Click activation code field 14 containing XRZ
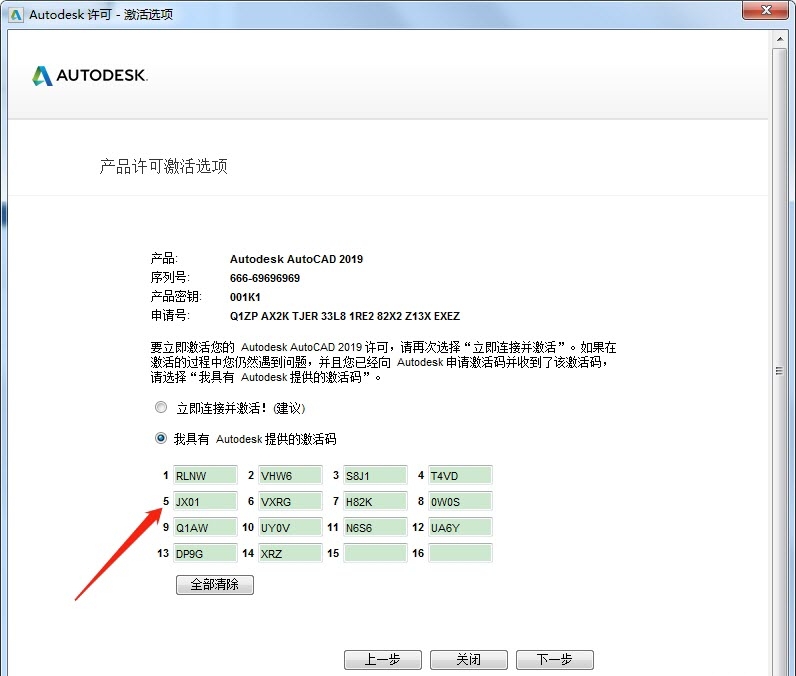This screenshot has height=676, width=796. [290, 553]
